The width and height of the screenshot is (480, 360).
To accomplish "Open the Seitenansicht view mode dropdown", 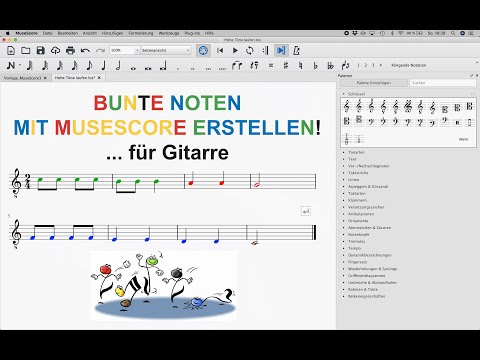I will (166, 50).
